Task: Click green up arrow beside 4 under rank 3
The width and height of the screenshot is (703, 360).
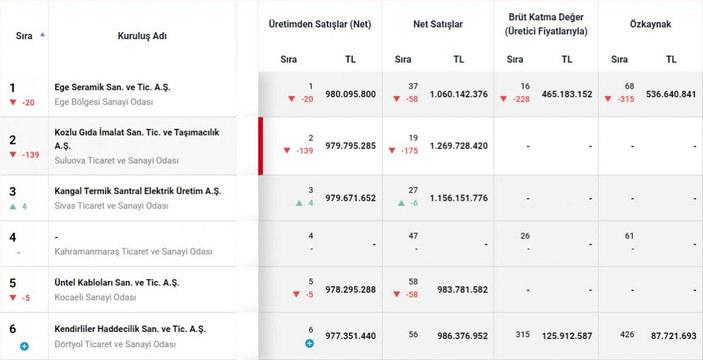Action: click(x=13, y=207)
